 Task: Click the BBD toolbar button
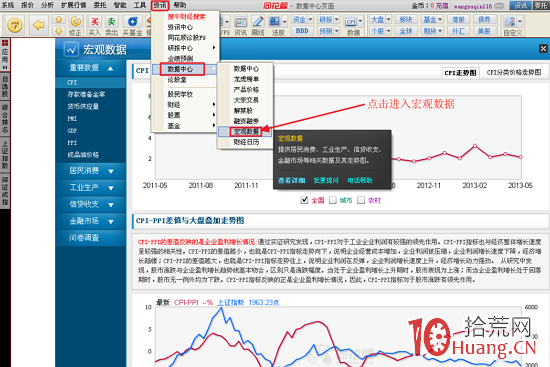point(302,31)
